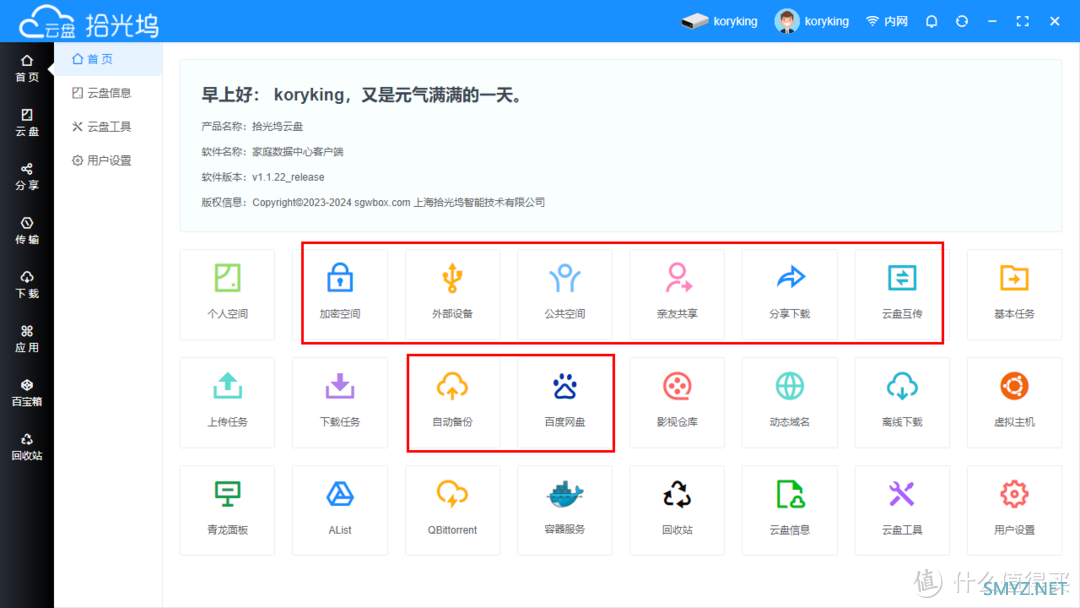Open the notifications bell

click(x=931, y=21)
